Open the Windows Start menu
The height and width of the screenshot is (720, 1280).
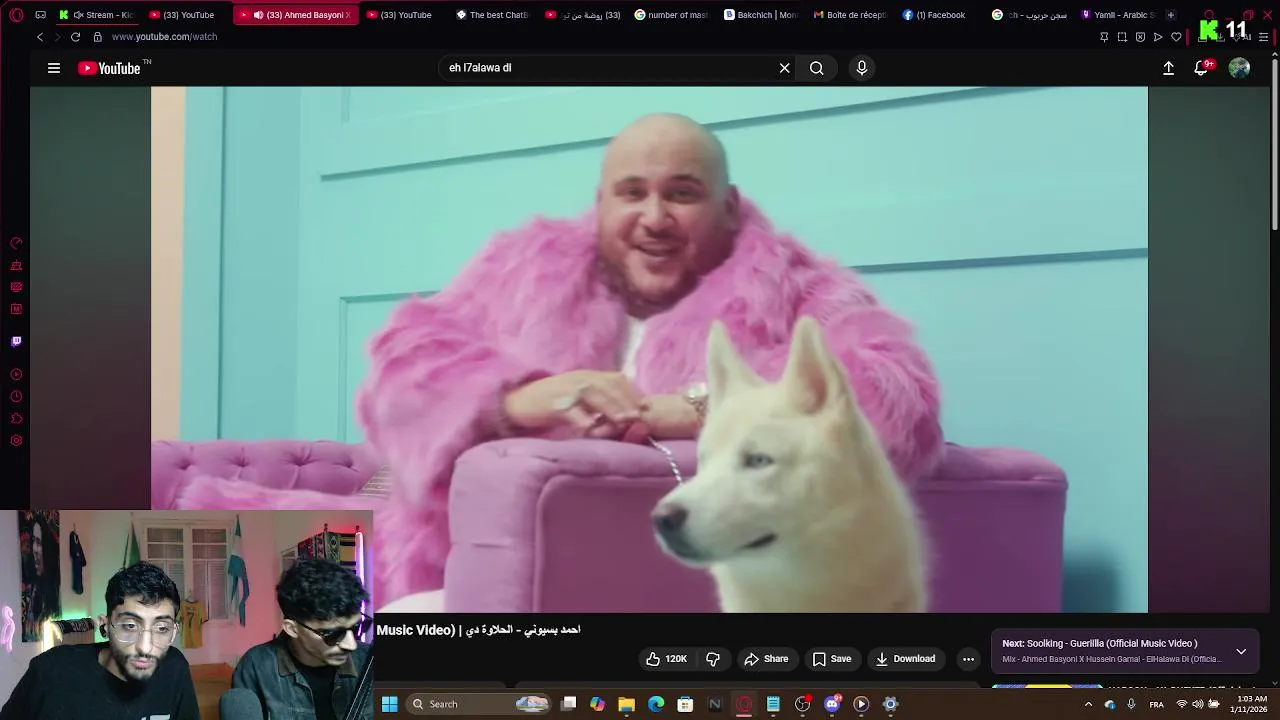coord(389,704)
